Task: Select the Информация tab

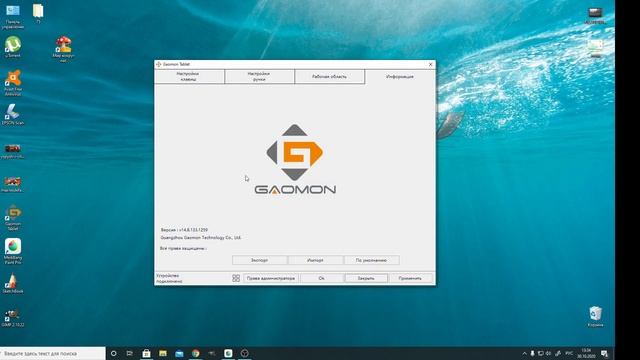Action: pos(400,76)
